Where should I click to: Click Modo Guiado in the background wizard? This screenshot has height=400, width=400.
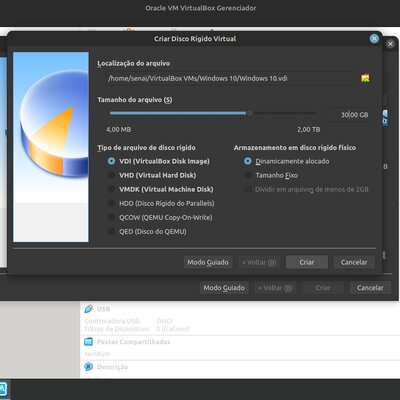pyautogui.click(x=224, y=288)
